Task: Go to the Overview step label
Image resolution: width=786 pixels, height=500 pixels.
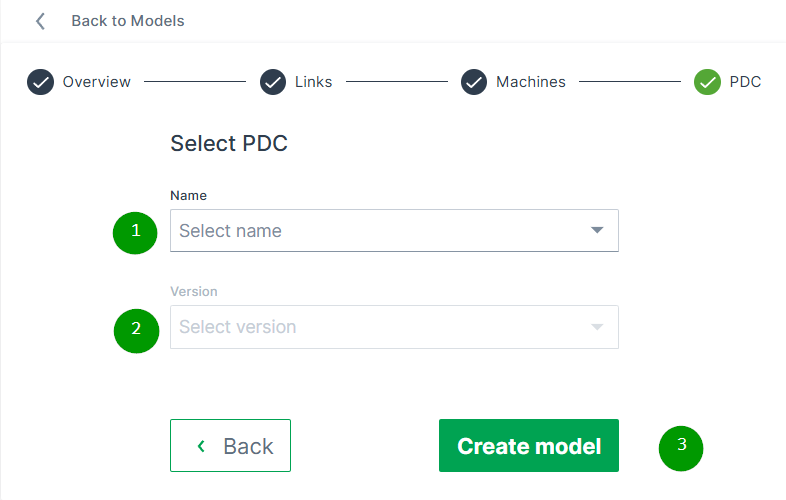Action: pyautogui.click(x=97, y=82)
